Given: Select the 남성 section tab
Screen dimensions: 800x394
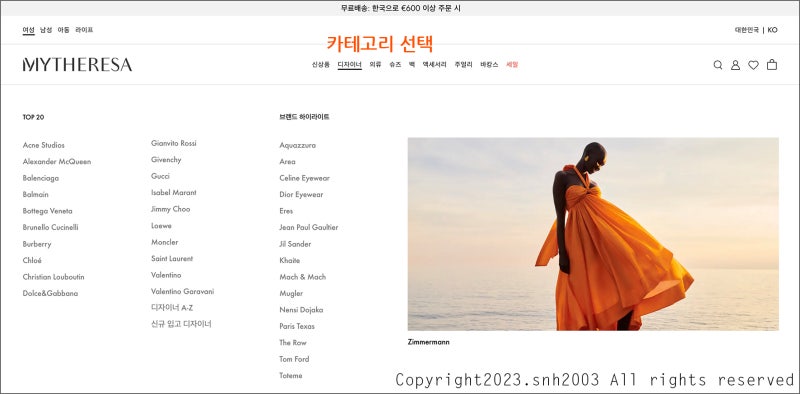Looking at the screenshot, I should pyautogui.click(x=46, y=30).
